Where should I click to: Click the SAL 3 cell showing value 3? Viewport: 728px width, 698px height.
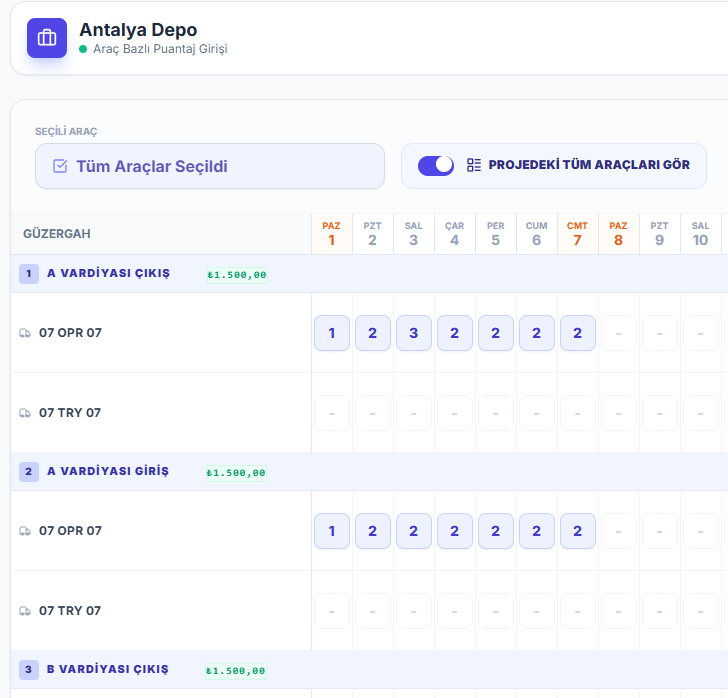pyautogui.click(x=414, y=333)
